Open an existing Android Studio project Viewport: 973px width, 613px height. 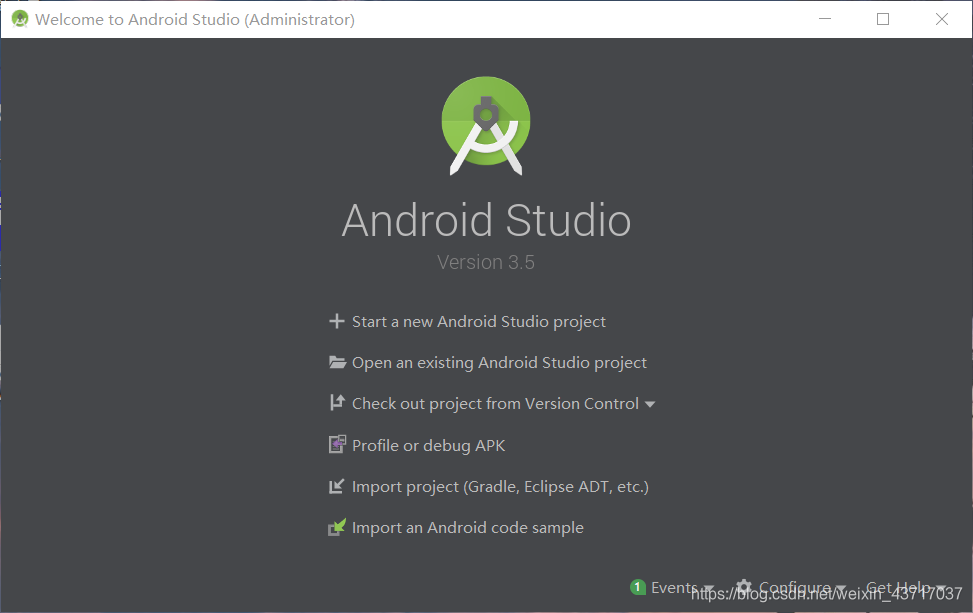click(499, 362)
